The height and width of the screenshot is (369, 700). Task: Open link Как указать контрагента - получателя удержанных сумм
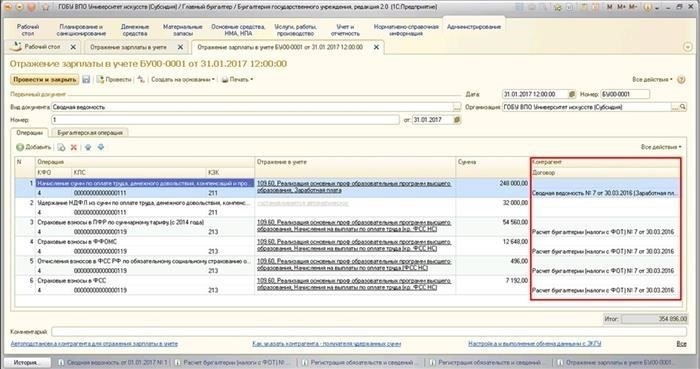(326, 344)
